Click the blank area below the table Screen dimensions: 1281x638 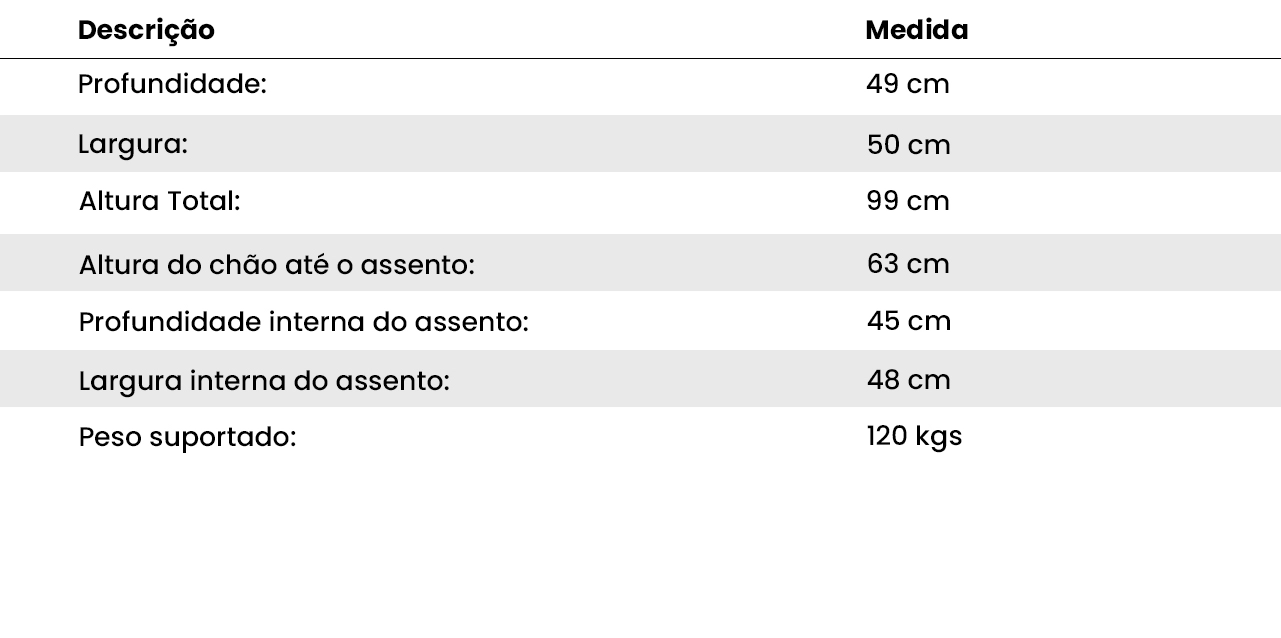click(x=640, y=550)
